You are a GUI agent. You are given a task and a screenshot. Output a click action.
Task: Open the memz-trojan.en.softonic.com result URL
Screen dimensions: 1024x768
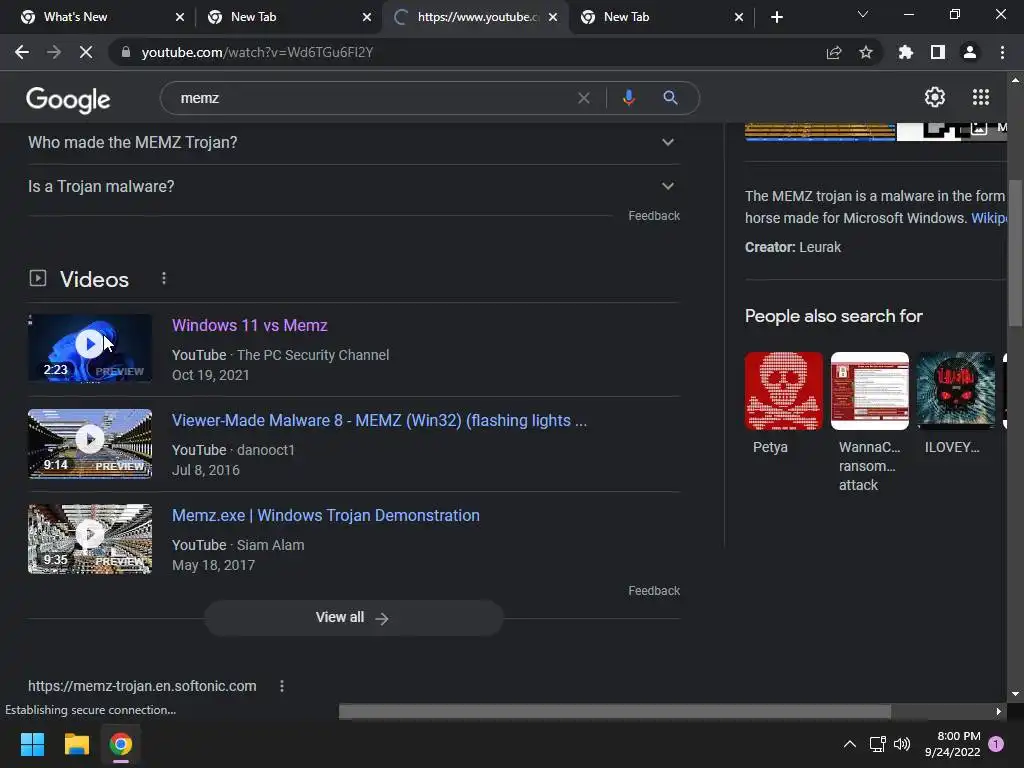coord(142,686)
